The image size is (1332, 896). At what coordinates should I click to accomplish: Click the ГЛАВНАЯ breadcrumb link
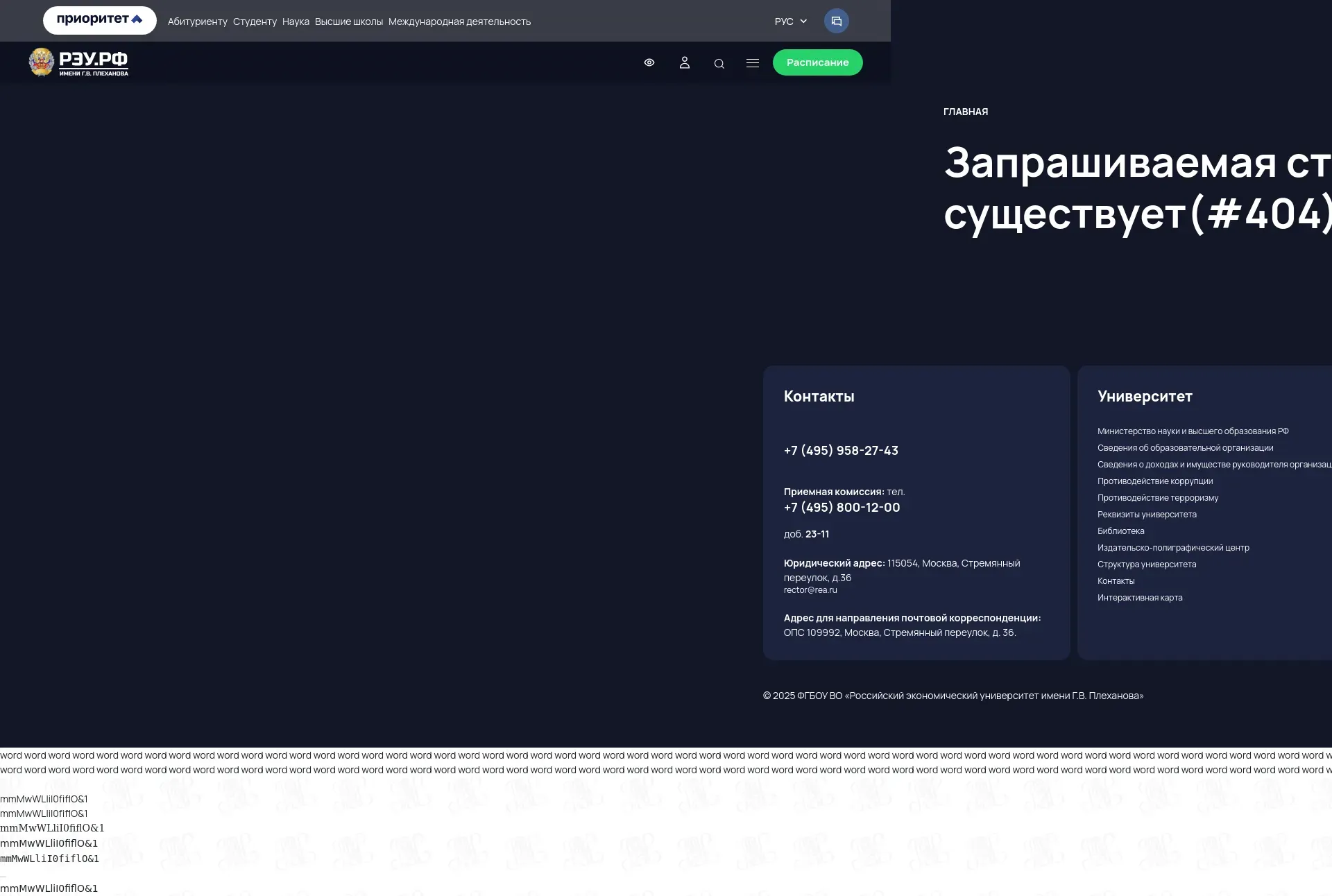pos(966,112)
